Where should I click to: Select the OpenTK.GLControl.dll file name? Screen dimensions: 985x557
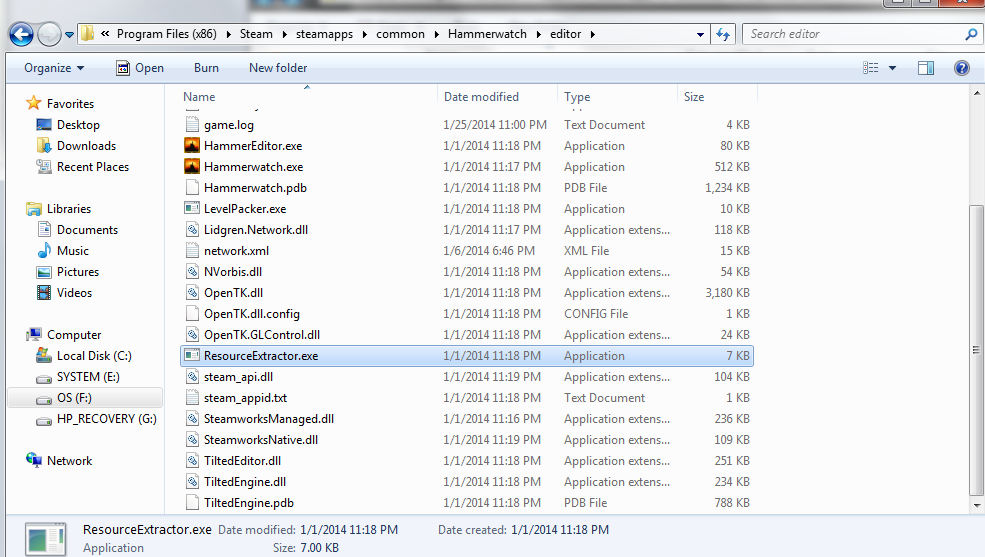coord(262,335)
